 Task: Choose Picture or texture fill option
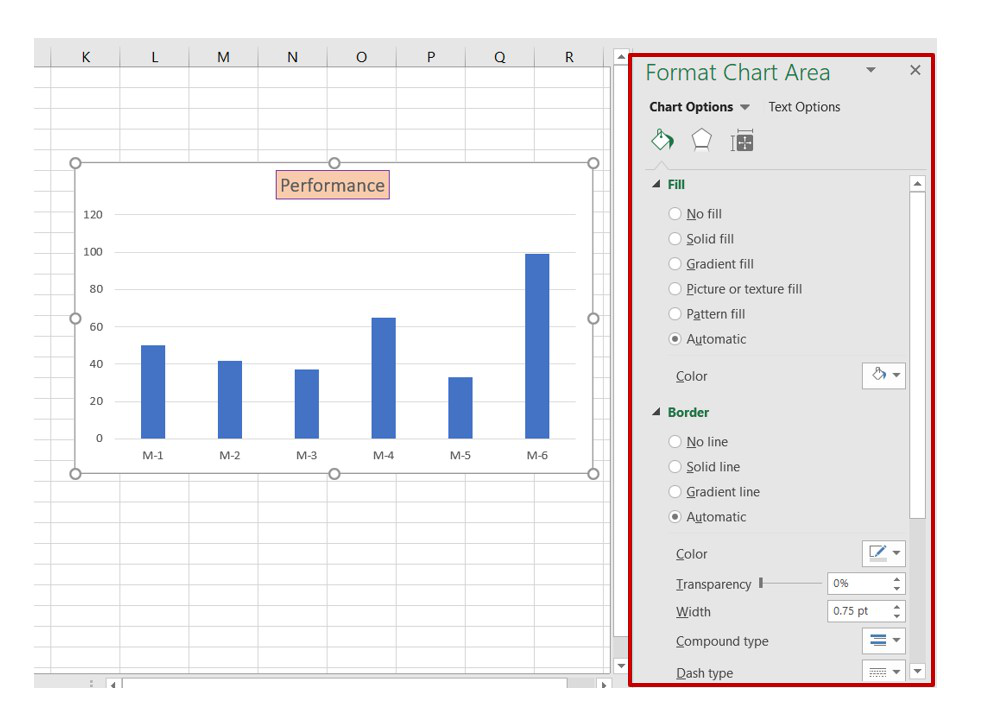click(x=675, y=289)
